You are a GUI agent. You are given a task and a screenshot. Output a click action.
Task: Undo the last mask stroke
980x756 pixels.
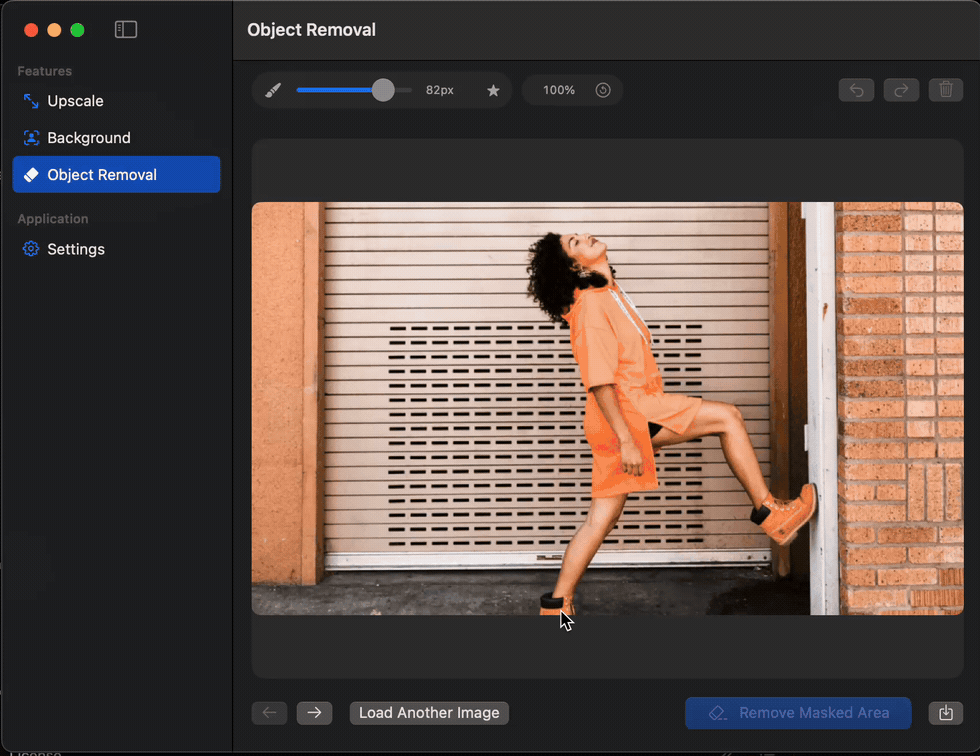[856, 90]
